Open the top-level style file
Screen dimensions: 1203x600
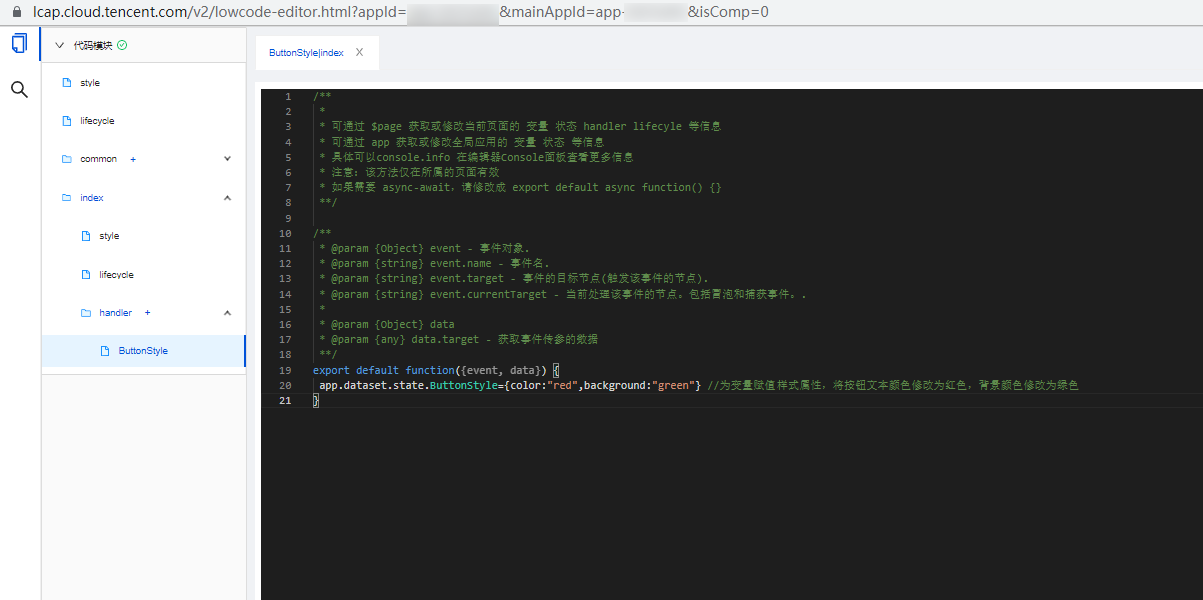pos(90,83)
